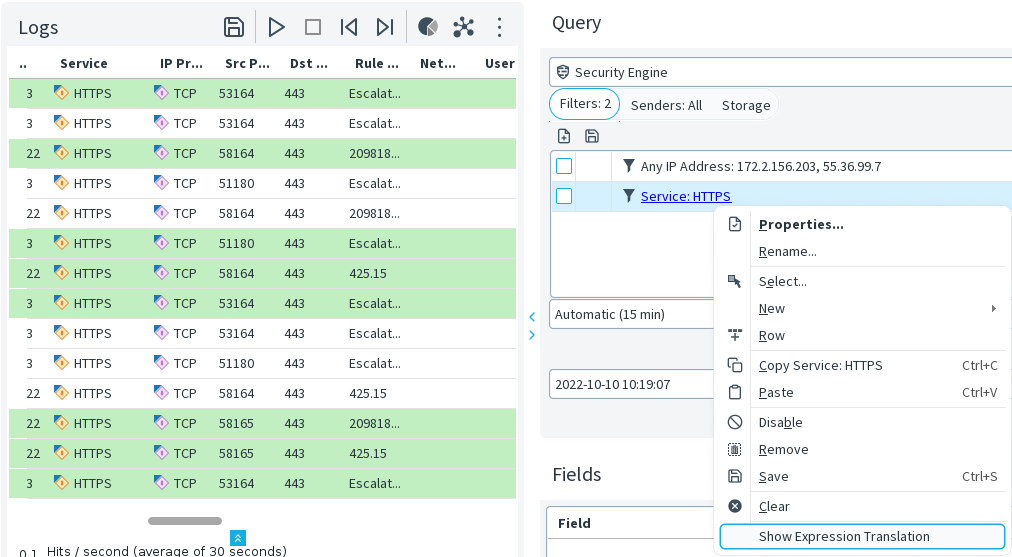Click the Stop button in Logs toolbar
The height and width of the screenshot is (557, 1012).
(313, 27)
